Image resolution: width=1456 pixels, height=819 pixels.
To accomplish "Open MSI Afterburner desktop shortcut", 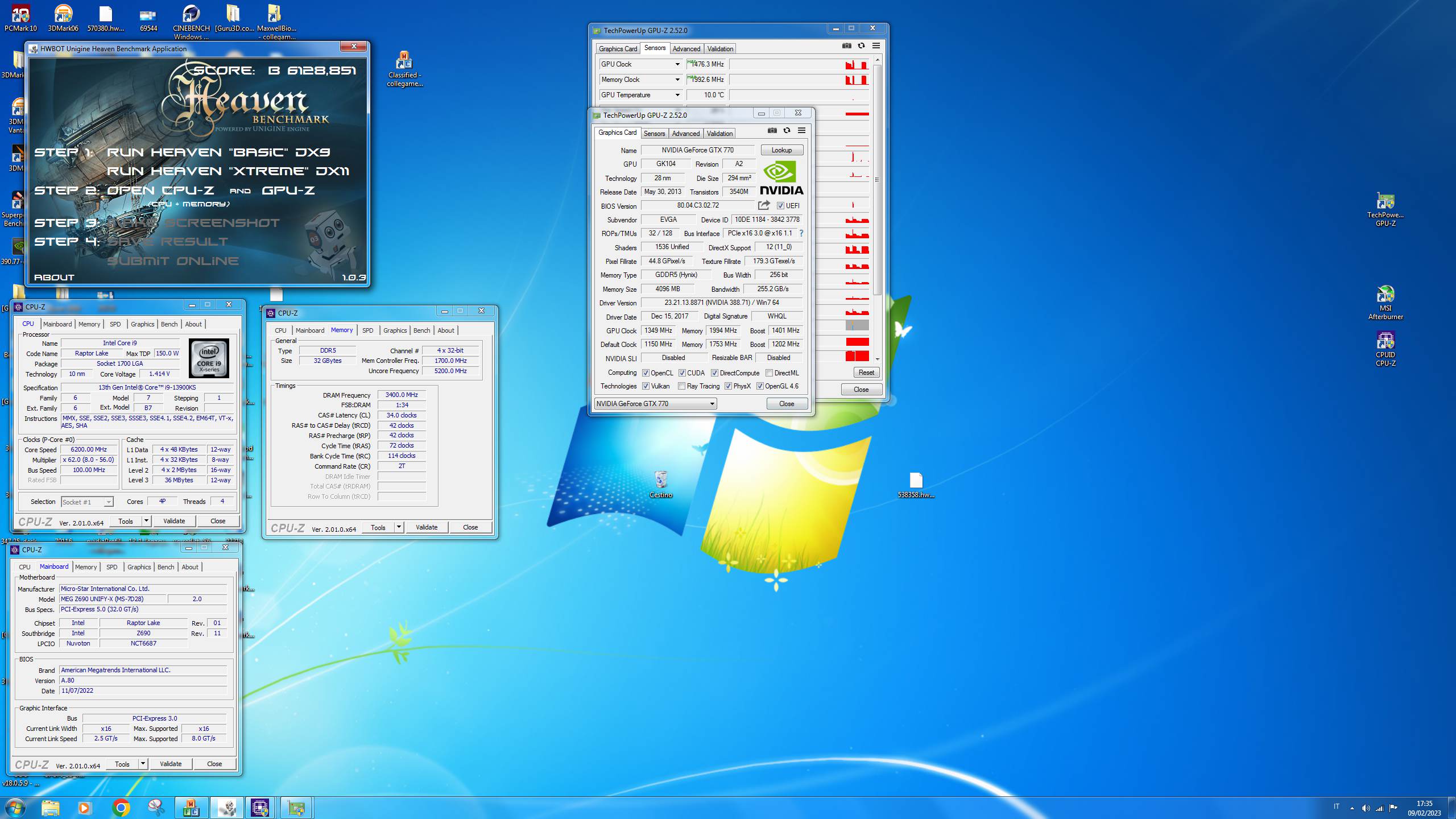I will coord(1385,303).
